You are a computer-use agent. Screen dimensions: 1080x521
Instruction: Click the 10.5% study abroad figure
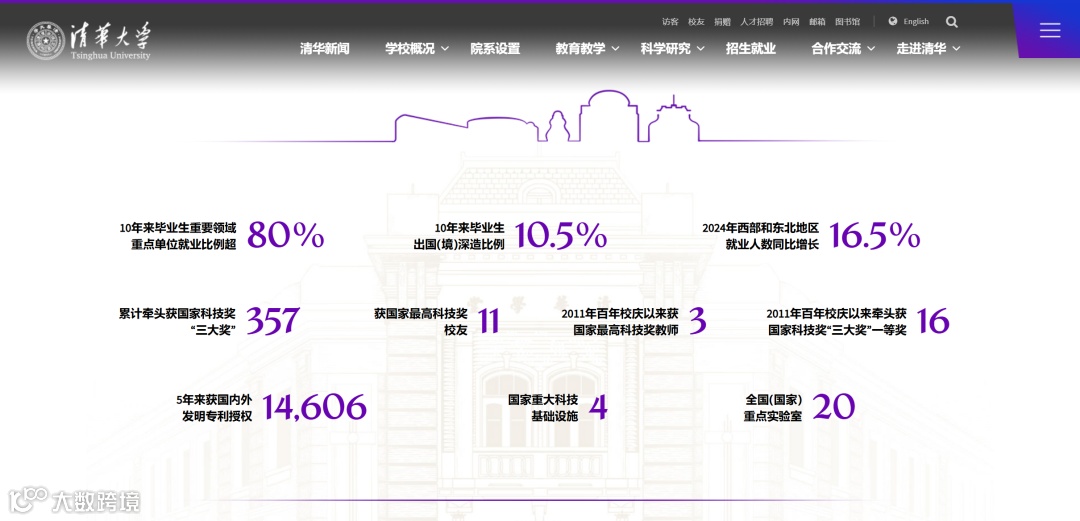click(561, 236)
